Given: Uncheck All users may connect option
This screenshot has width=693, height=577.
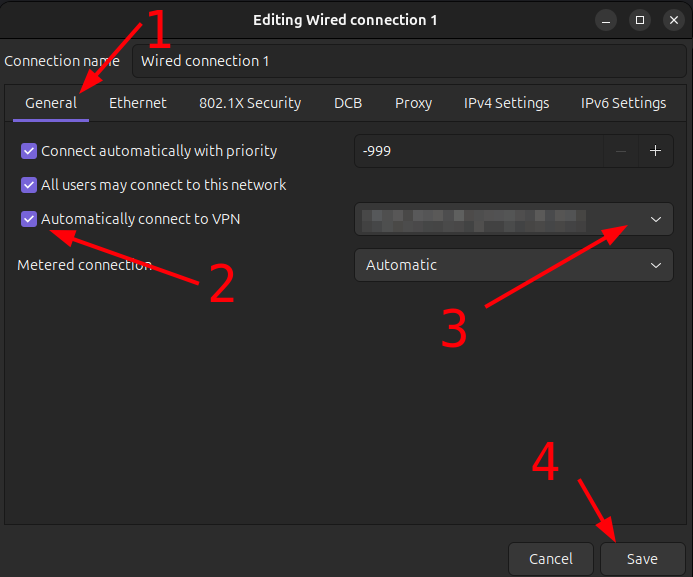Looking at the screenshot, I should 29,185.
